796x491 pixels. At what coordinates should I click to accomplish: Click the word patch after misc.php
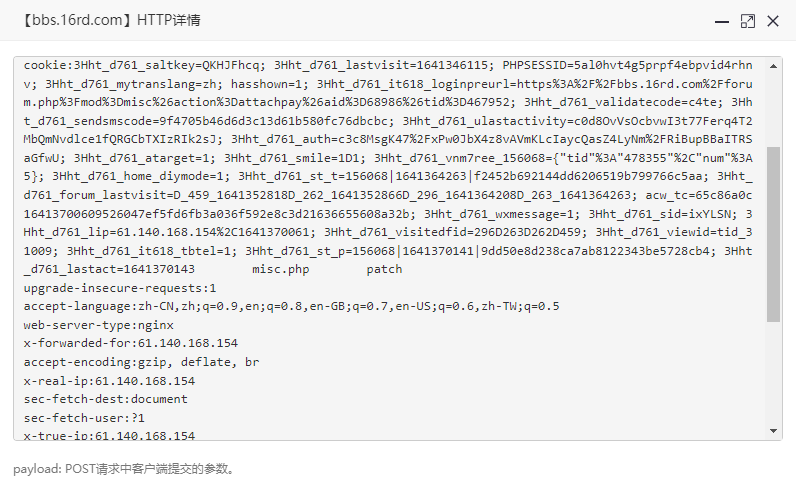click(x=384, y=269)
